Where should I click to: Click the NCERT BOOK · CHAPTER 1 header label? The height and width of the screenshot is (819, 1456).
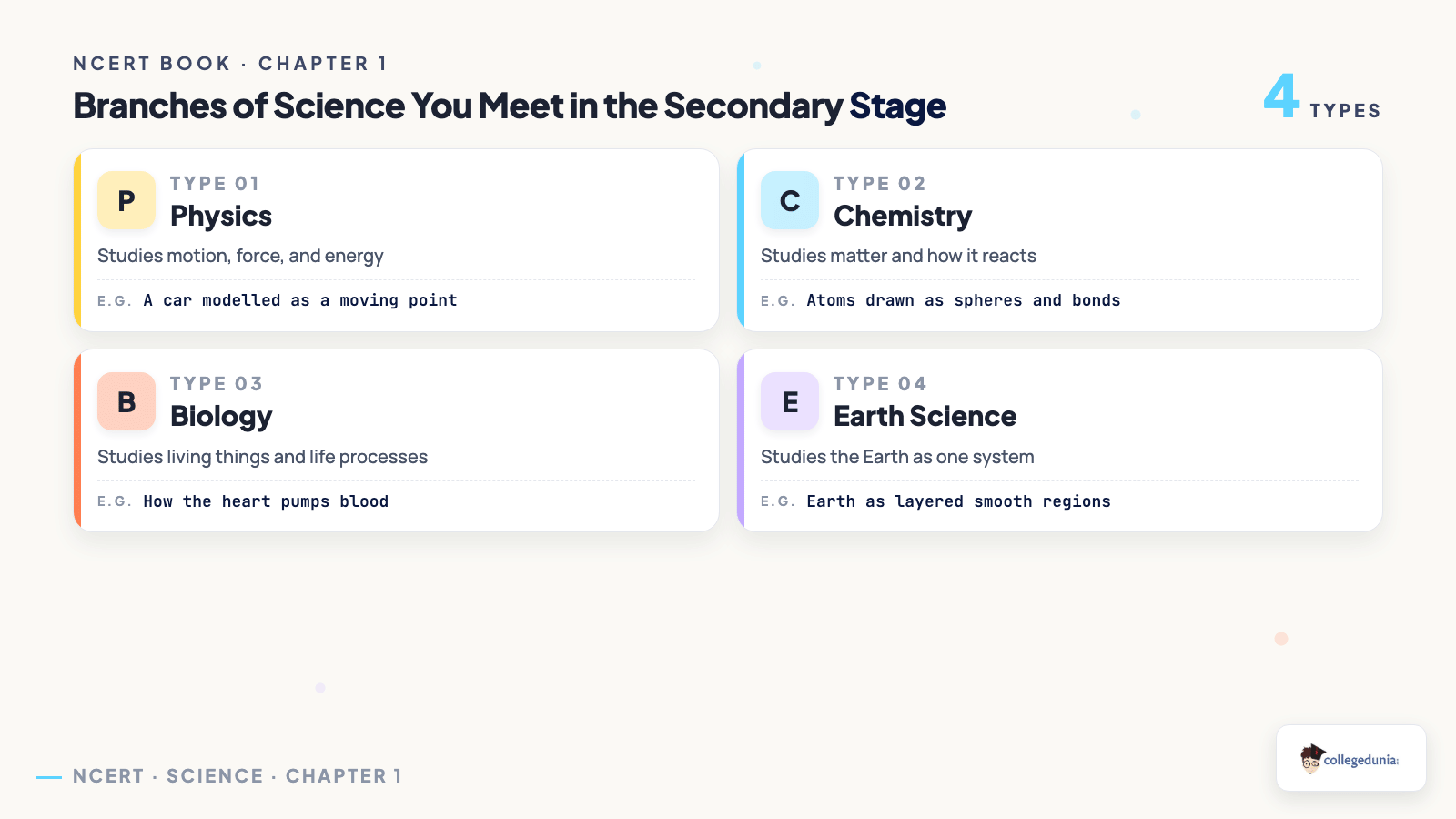(x=230, y=64)
